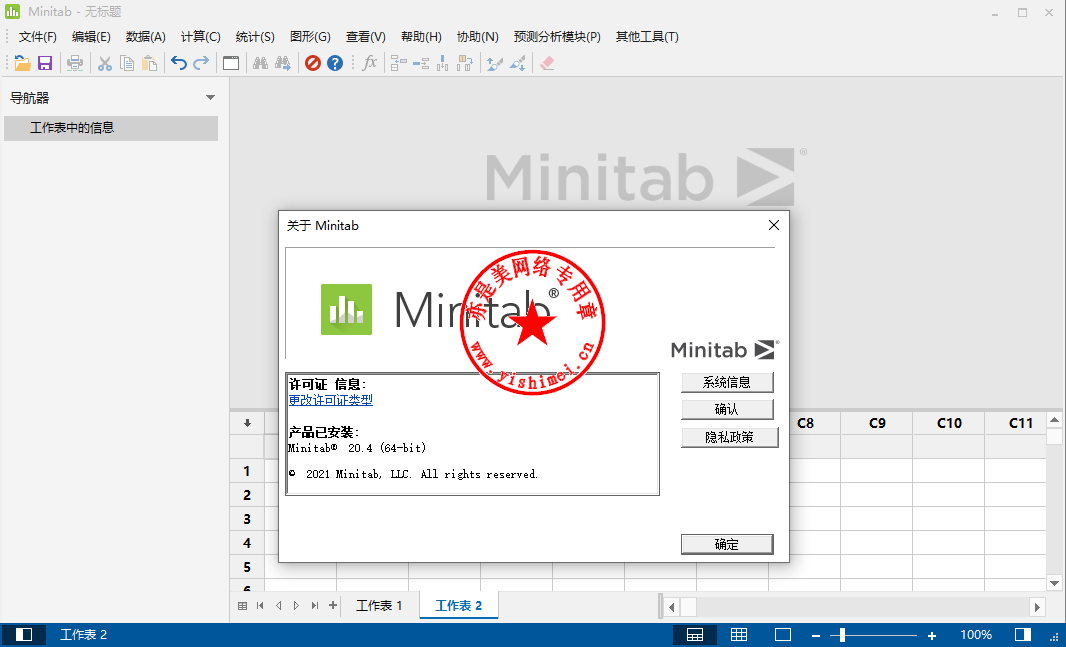Click the 更改许可证类型 link

(330, 400)
